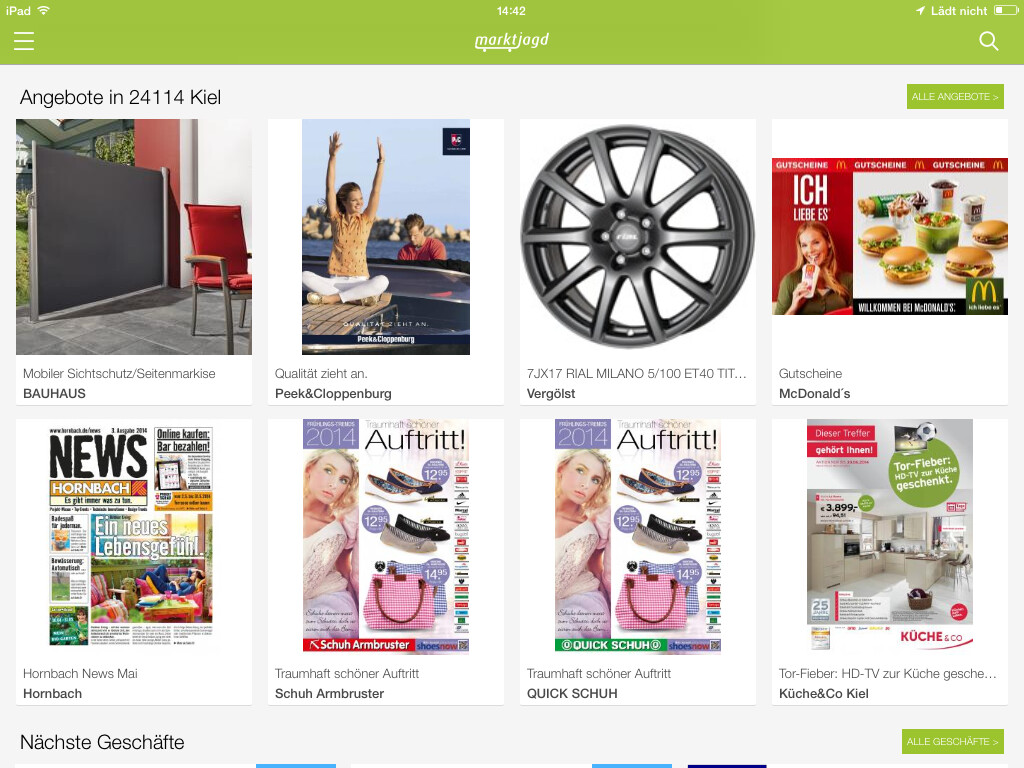
Task: Select the Vergölst retailer name
Action: pyautogui.click(x=551, y=394)
